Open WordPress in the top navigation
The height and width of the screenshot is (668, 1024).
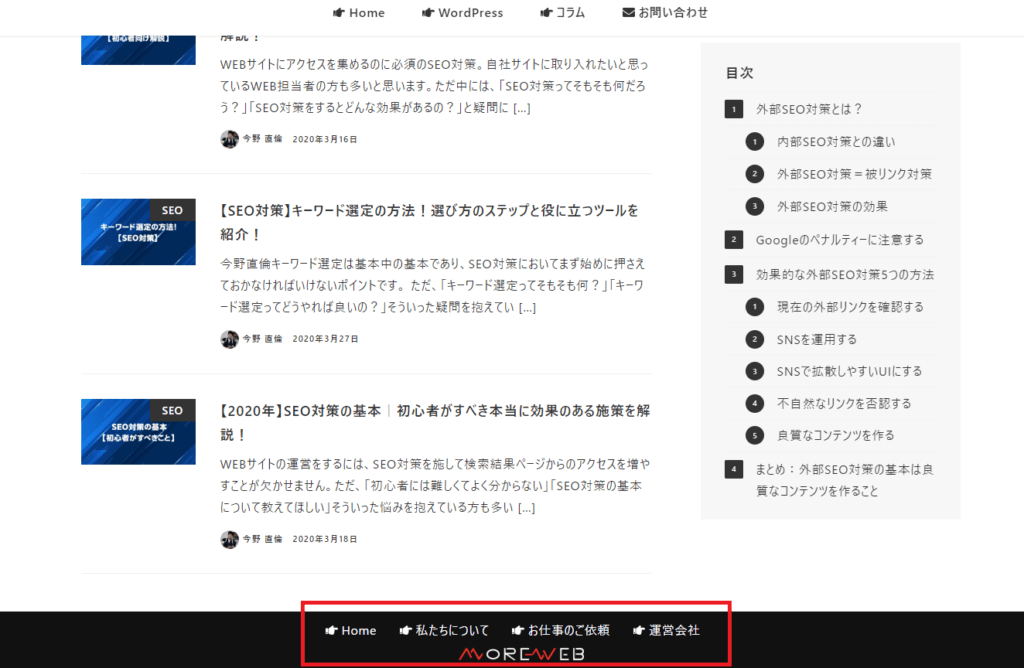(470, 12)
